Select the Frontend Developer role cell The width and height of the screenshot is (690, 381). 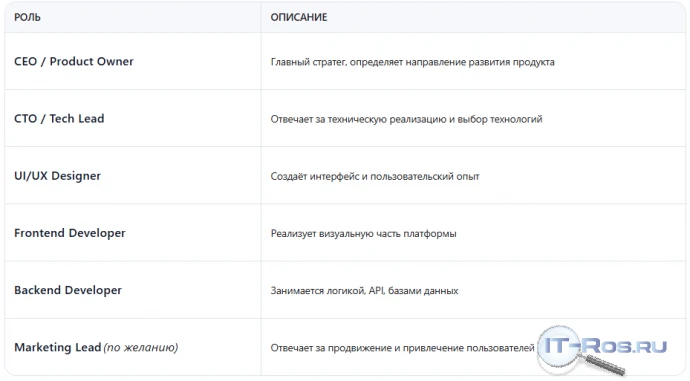133,233
